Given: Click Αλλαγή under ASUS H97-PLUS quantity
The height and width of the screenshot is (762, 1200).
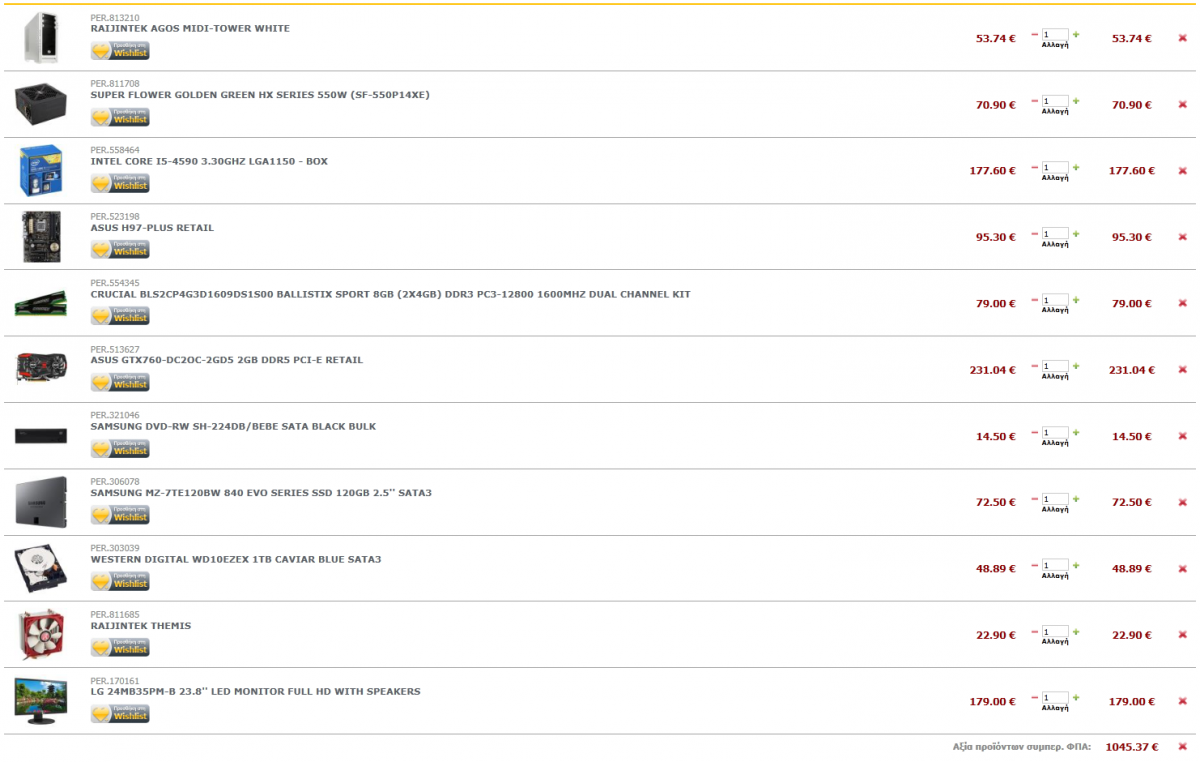Looking at the screenshot, I should (x=1055, y=244).
